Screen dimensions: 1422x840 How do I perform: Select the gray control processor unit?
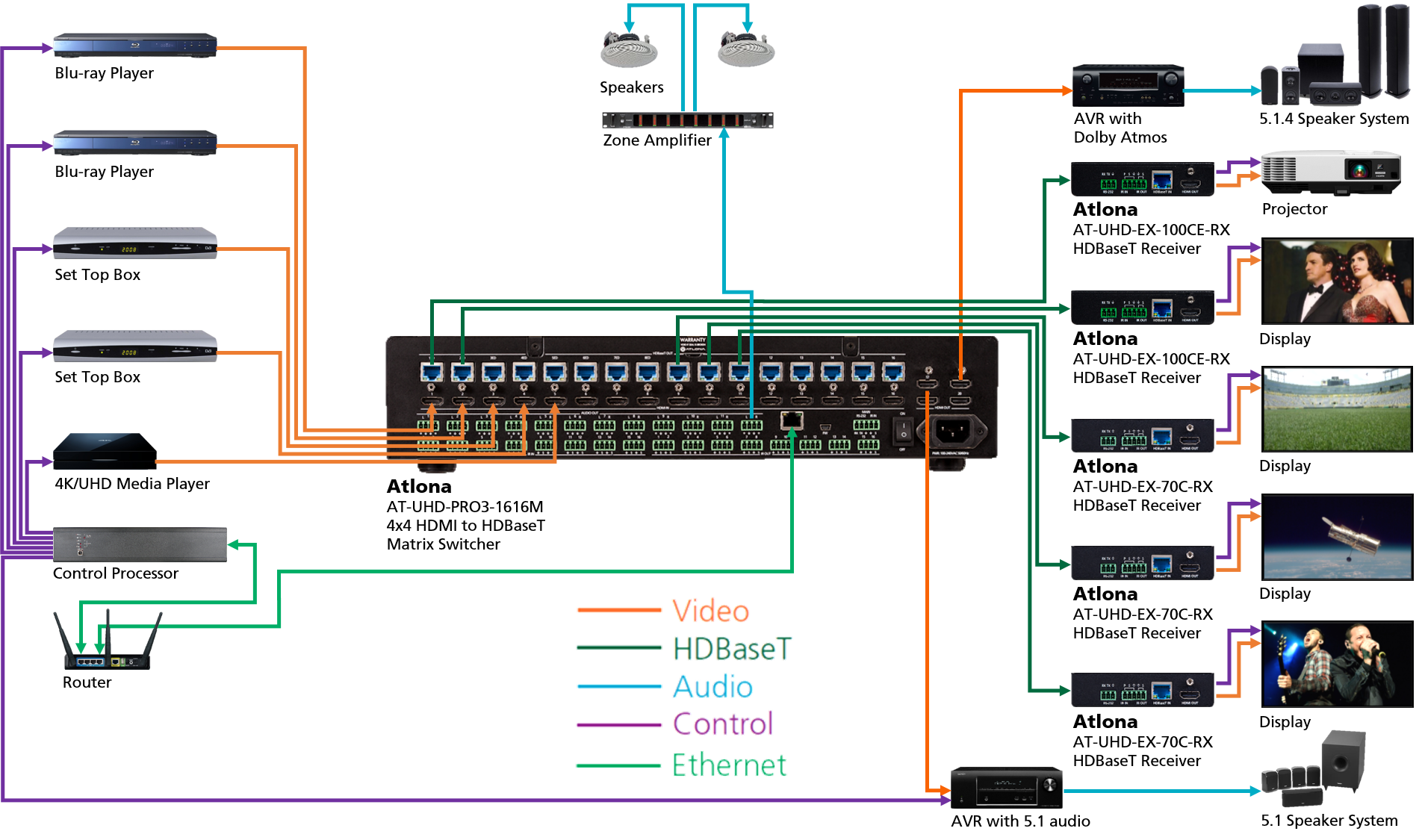140,544
